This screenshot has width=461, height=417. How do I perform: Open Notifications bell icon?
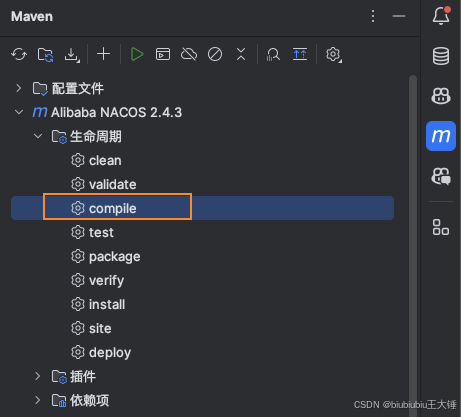point(441,15)
